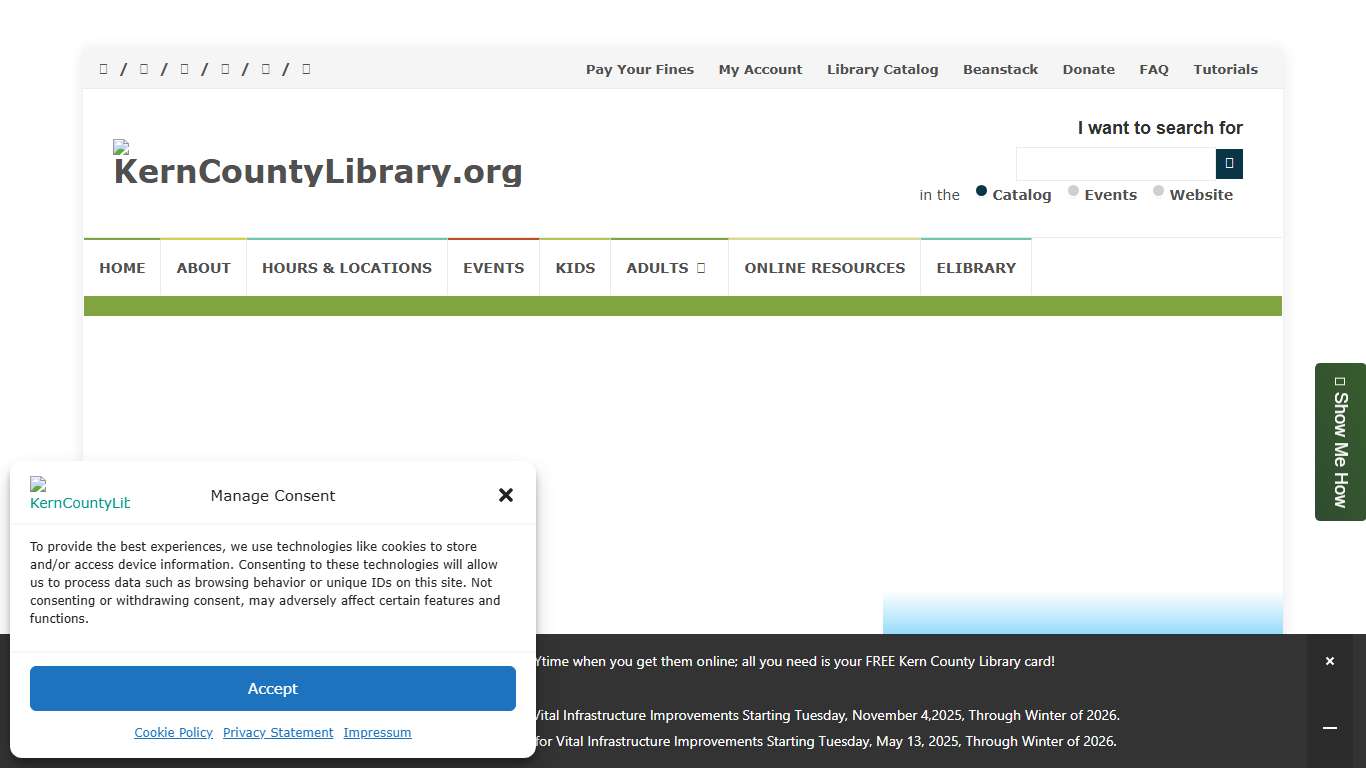Switch to the EVENTS navigation tab
Image resolution: width=1366 pixels, height=768 pixels.
493,267
